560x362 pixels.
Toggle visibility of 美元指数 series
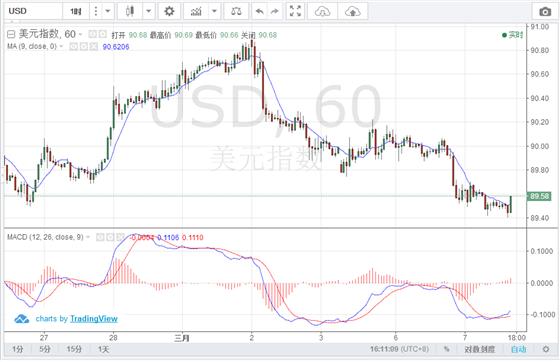[92, 34]
